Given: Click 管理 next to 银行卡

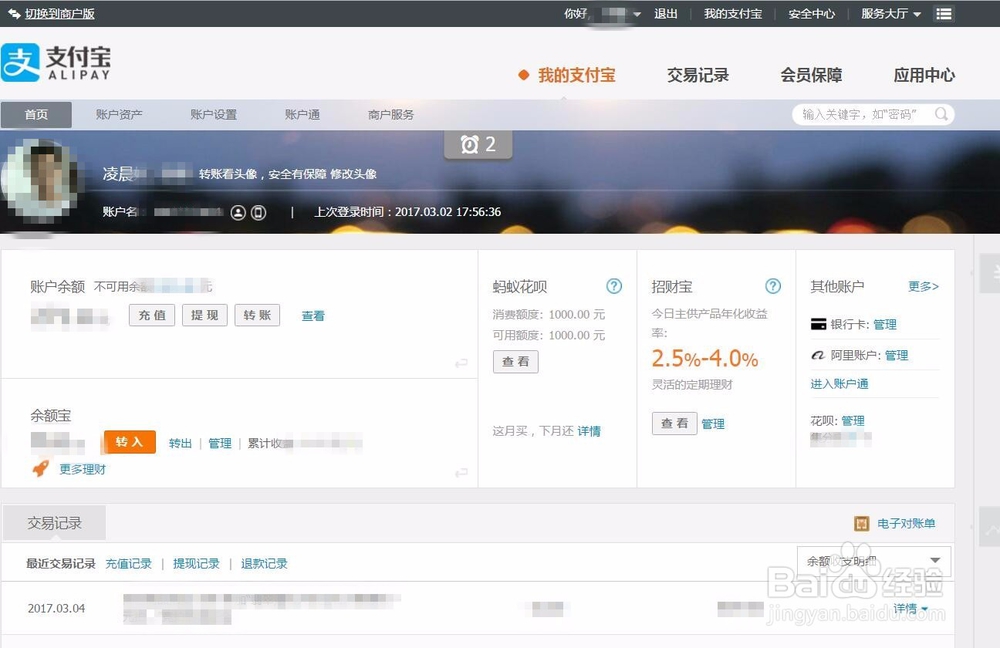Looking at the screenshot, I should 885,325.
